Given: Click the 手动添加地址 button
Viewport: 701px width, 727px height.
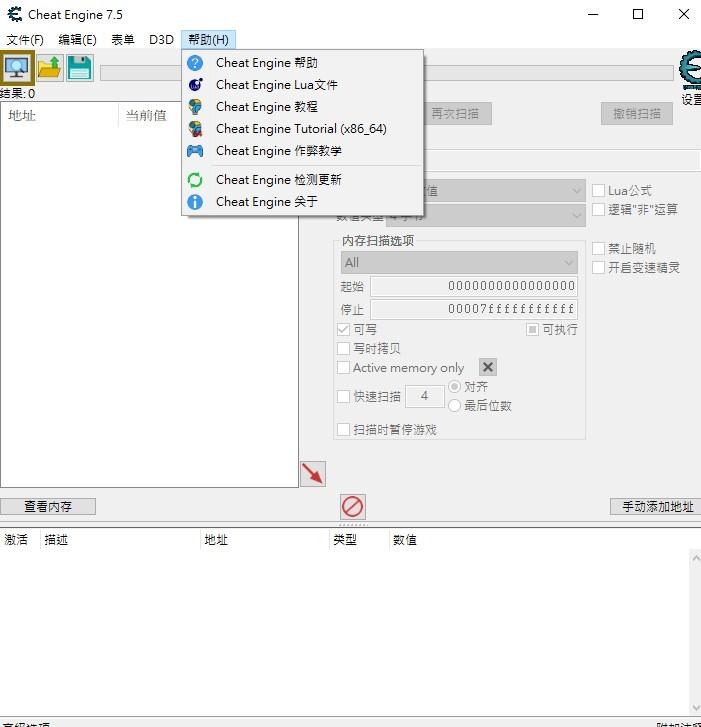Looking at the screenshot, I should 656,506.
